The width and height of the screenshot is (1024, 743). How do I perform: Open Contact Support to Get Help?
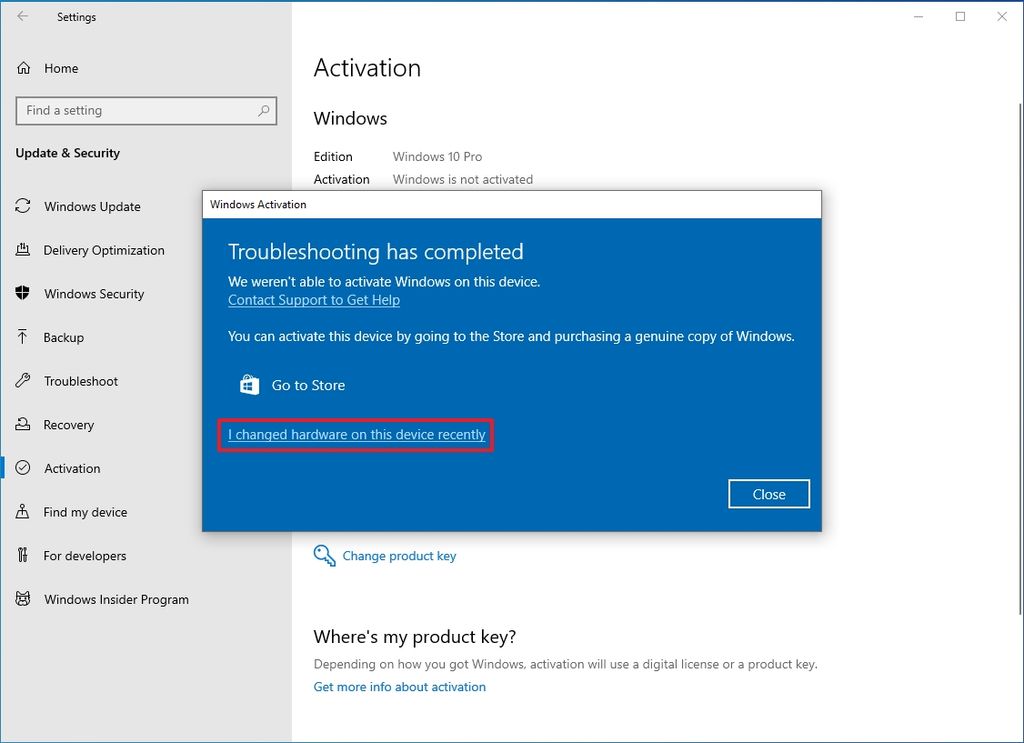(313, 299)
